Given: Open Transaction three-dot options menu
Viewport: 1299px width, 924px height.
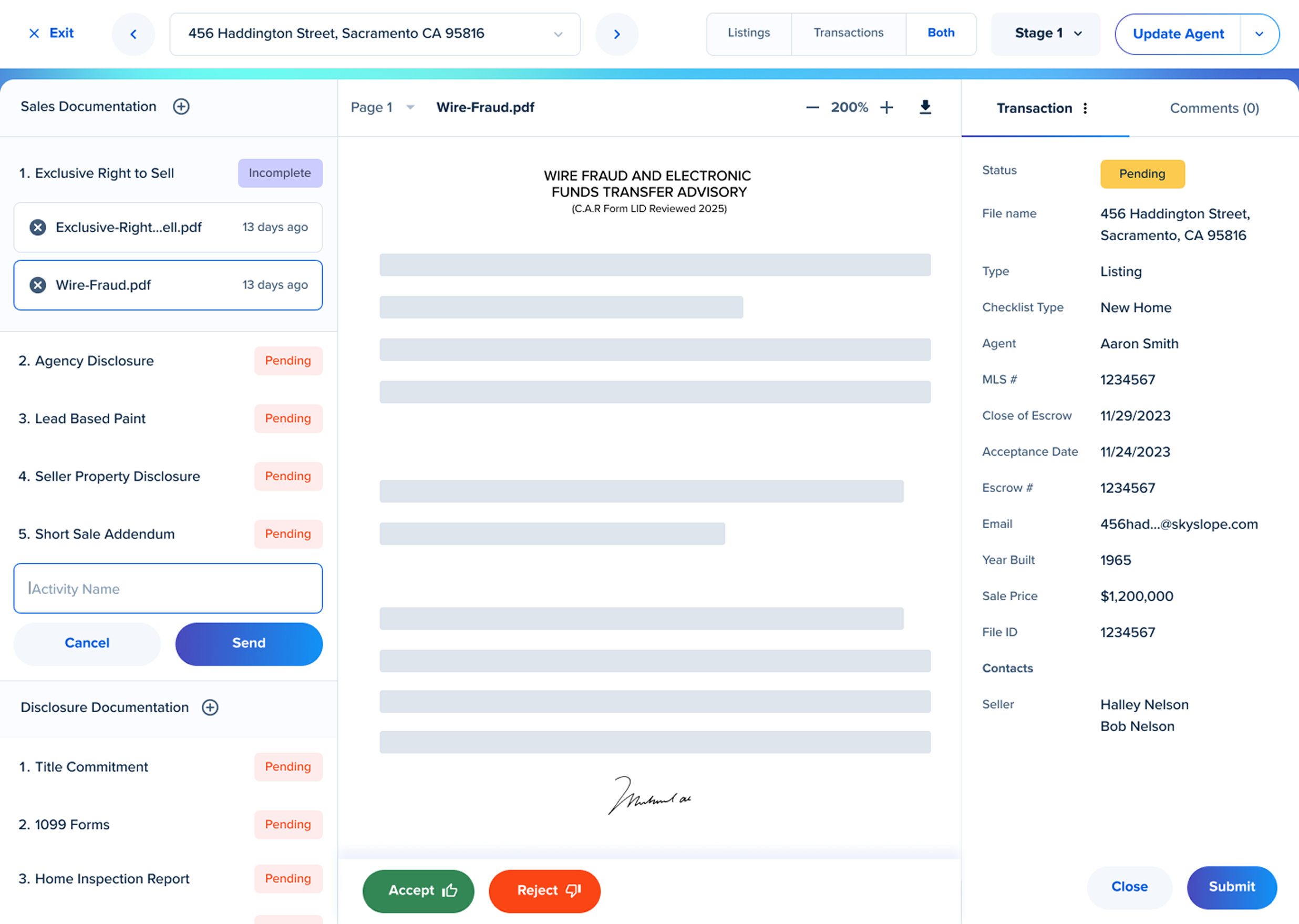Looking at the screenshot, I should click(1085, 108).
